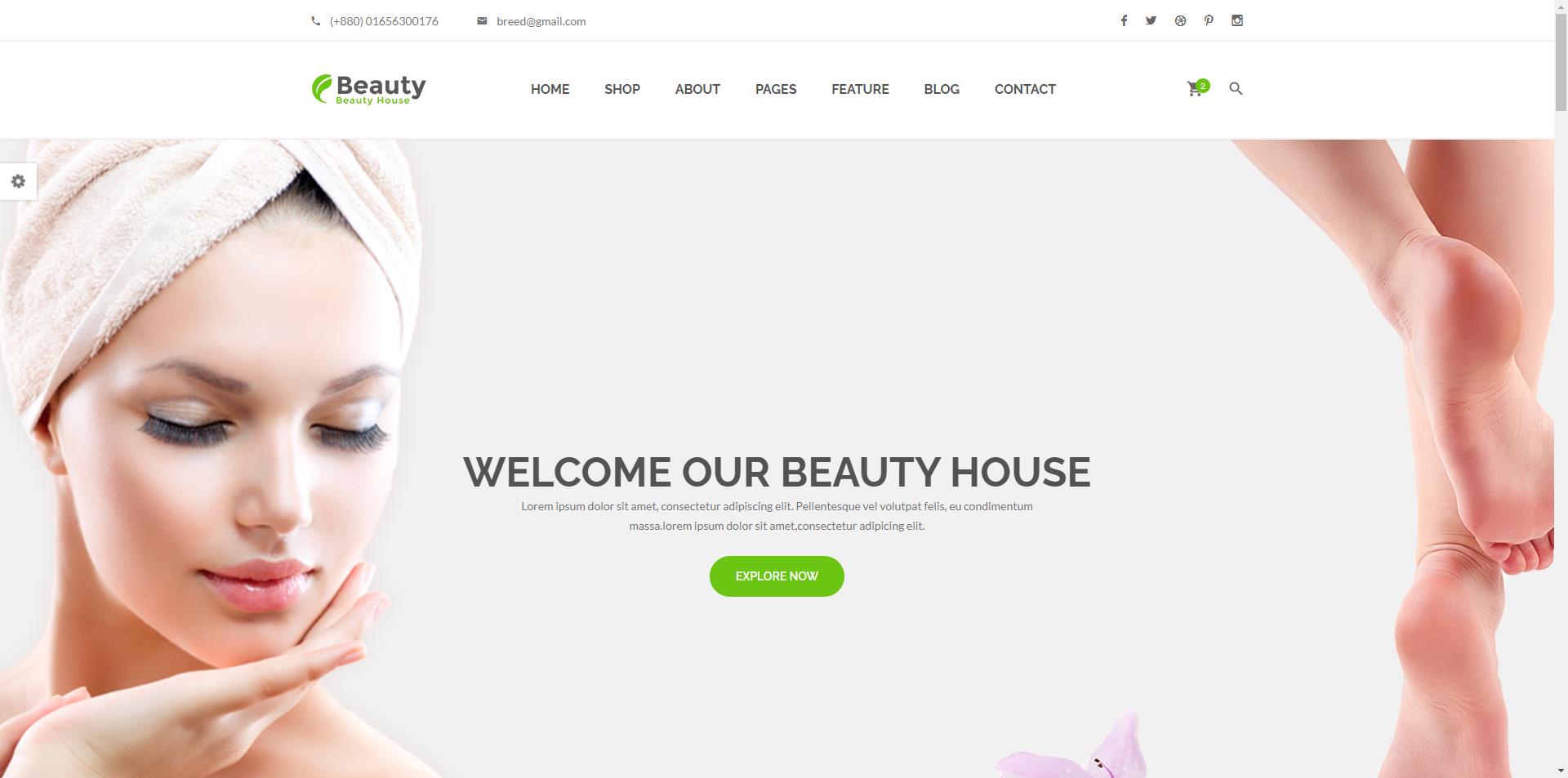Expand the FEATURE menu
The width and height of the screenshot is (1568, 778).
tap(860, 89)
